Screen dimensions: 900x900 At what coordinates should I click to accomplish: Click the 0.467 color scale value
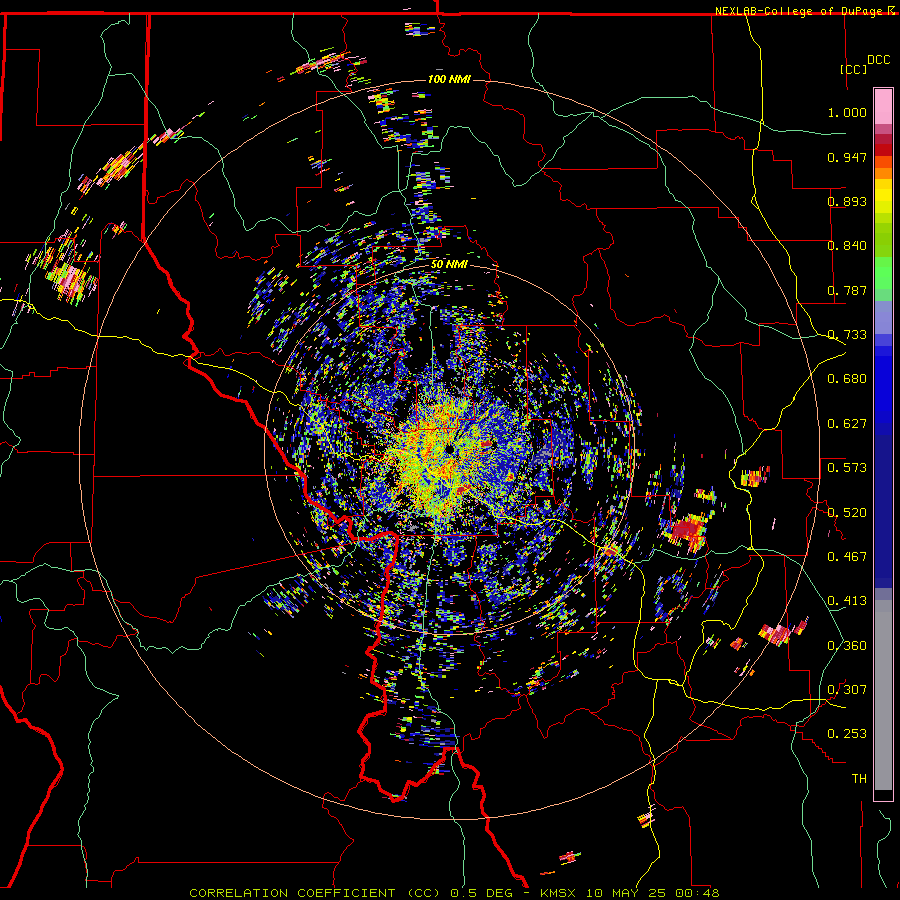(847, 557)
